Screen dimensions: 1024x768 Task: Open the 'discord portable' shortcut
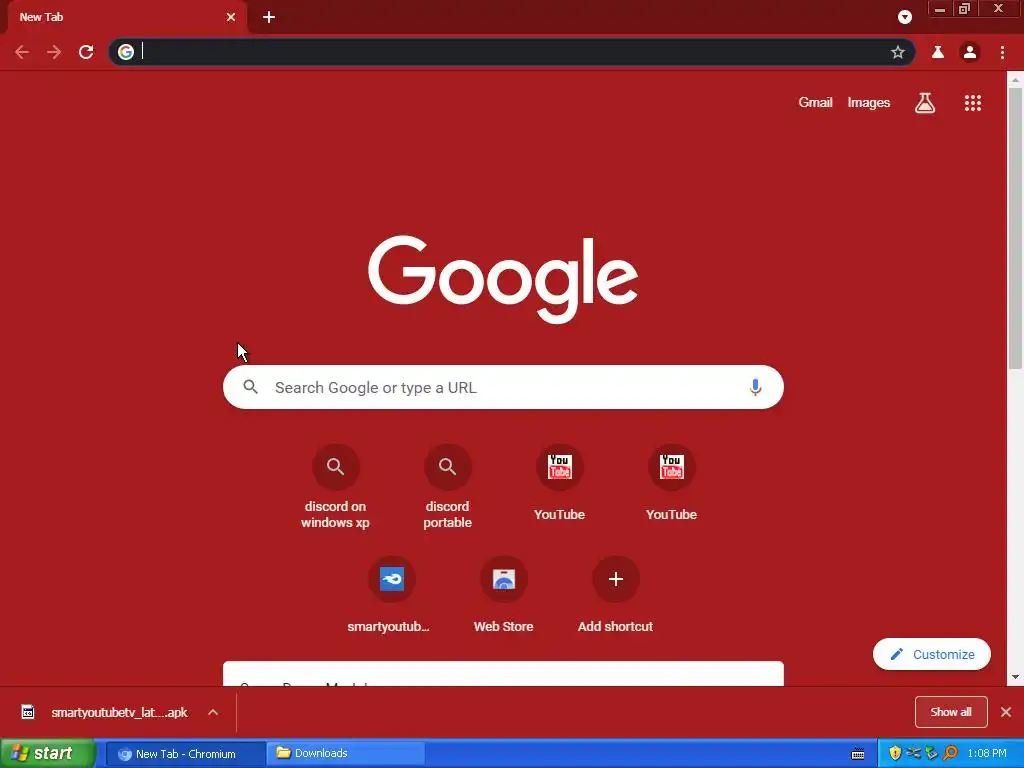click(x=447, y=487)
